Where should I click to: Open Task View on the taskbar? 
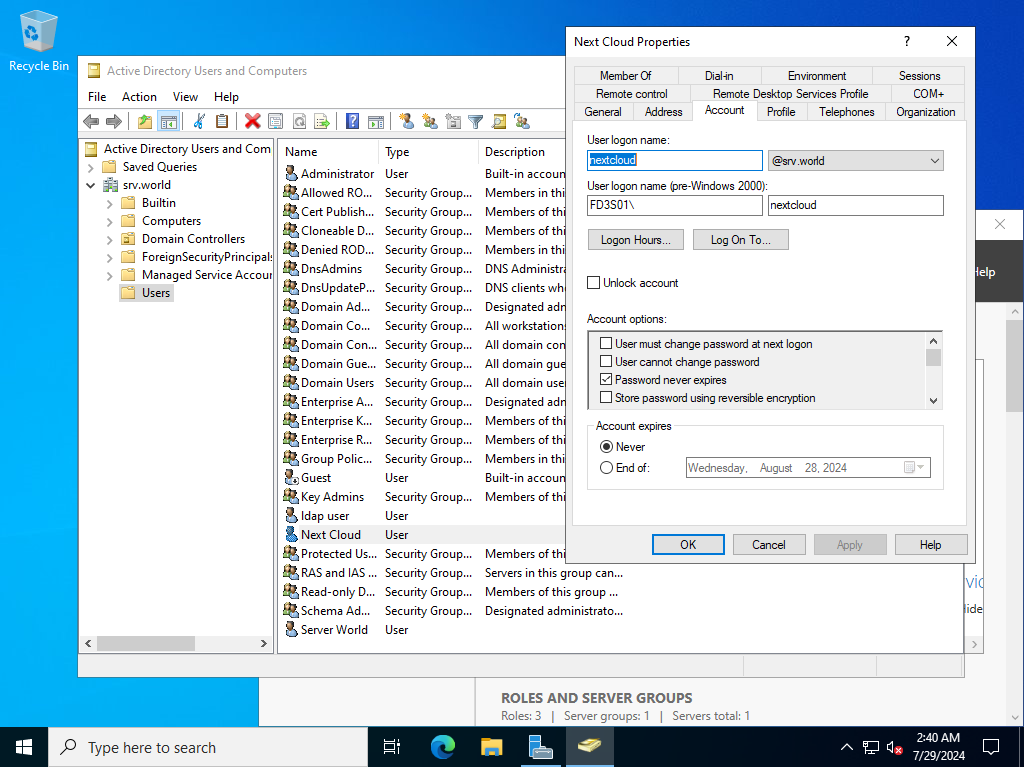pos(392,747)
